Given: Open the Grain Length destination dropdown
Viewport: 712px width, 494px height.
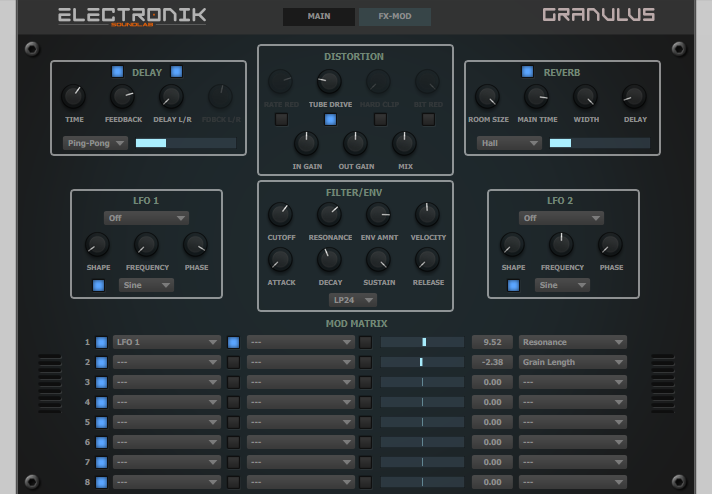Looking at the screenshot, I should pos(573,362).
